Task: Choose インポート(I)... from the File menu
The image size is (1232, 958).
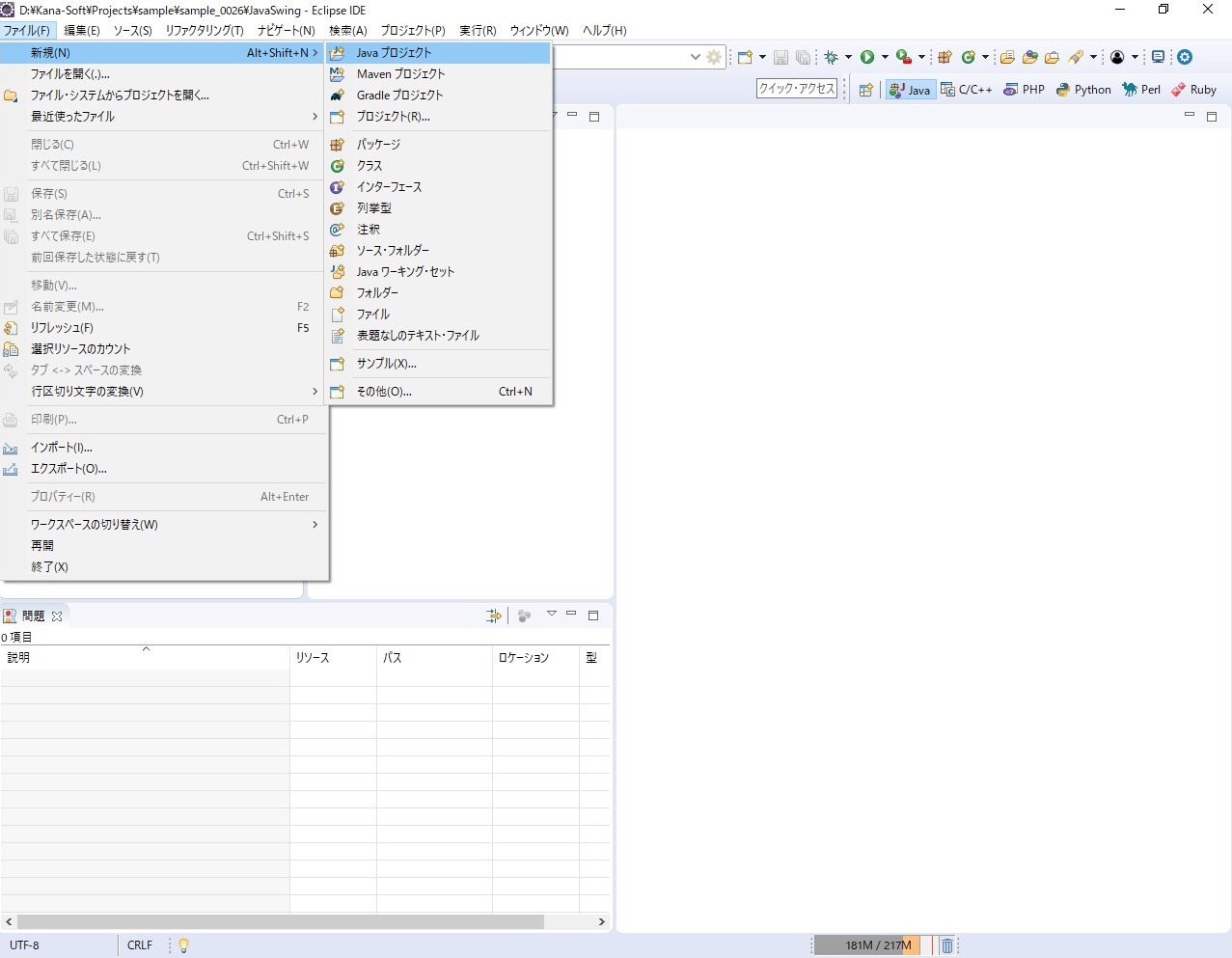Action: (164, 448)
